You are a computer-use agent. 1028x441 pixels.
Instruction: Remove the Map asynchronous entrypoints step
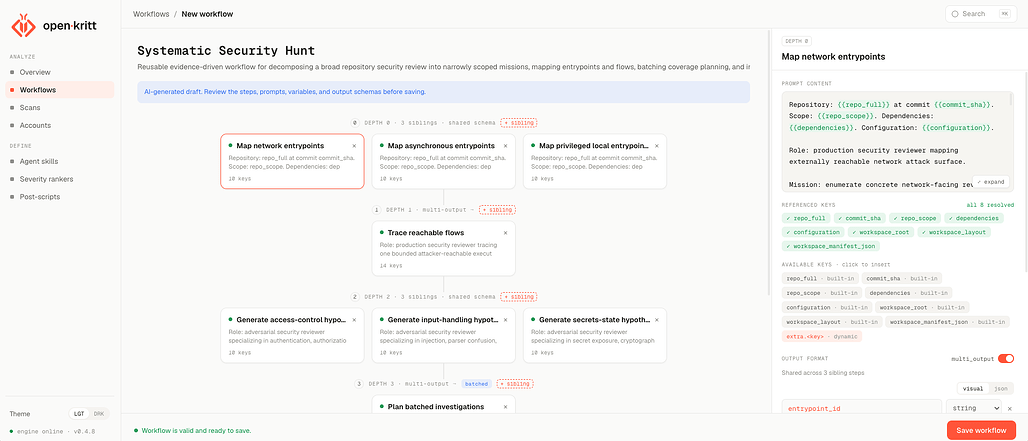505,146
